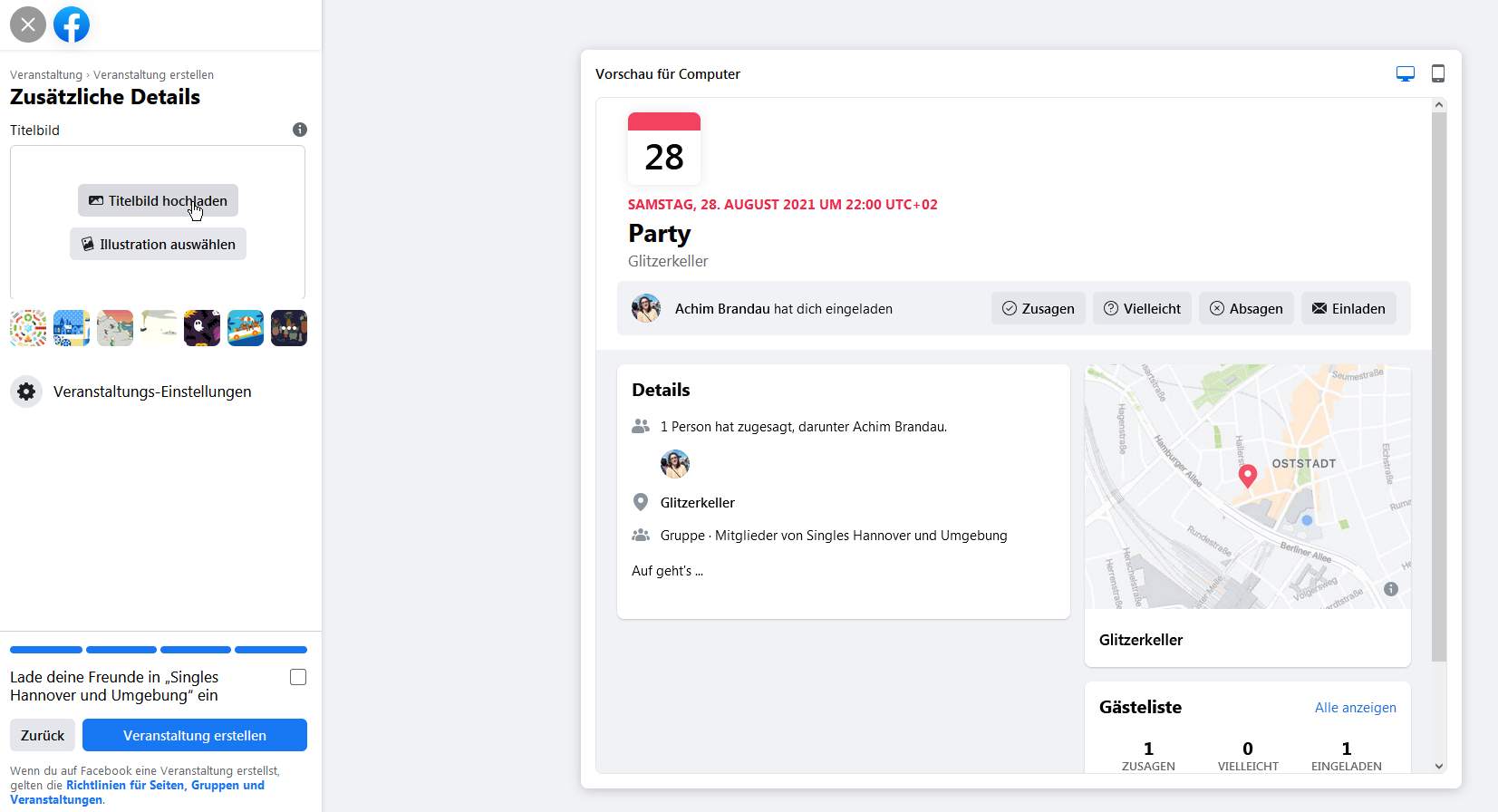This screenshot has width=1498, height=812.
Task: Enable inviting friends from Singles Hannover group
Action: coord(298,677)
